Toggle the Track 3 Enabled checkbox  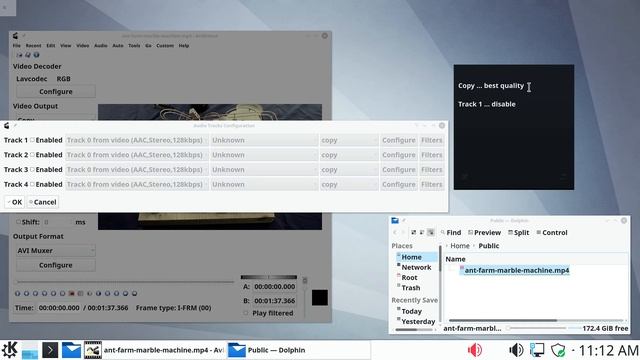[32, 169]
